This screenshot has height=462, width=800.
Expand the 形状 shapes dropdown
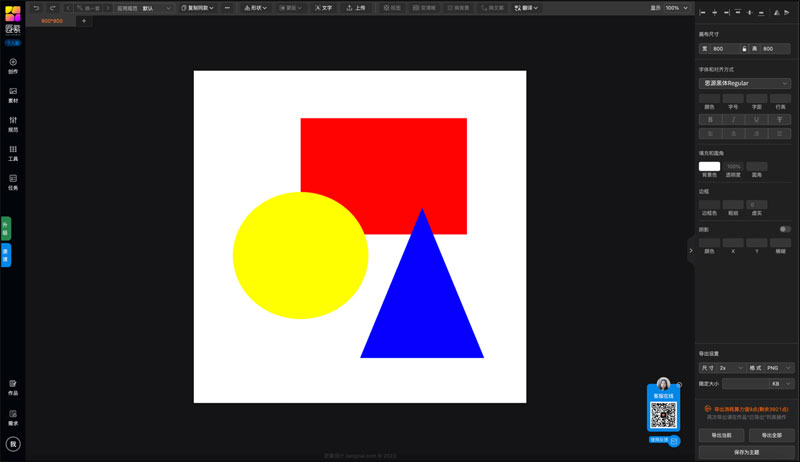tap(251, 7)
